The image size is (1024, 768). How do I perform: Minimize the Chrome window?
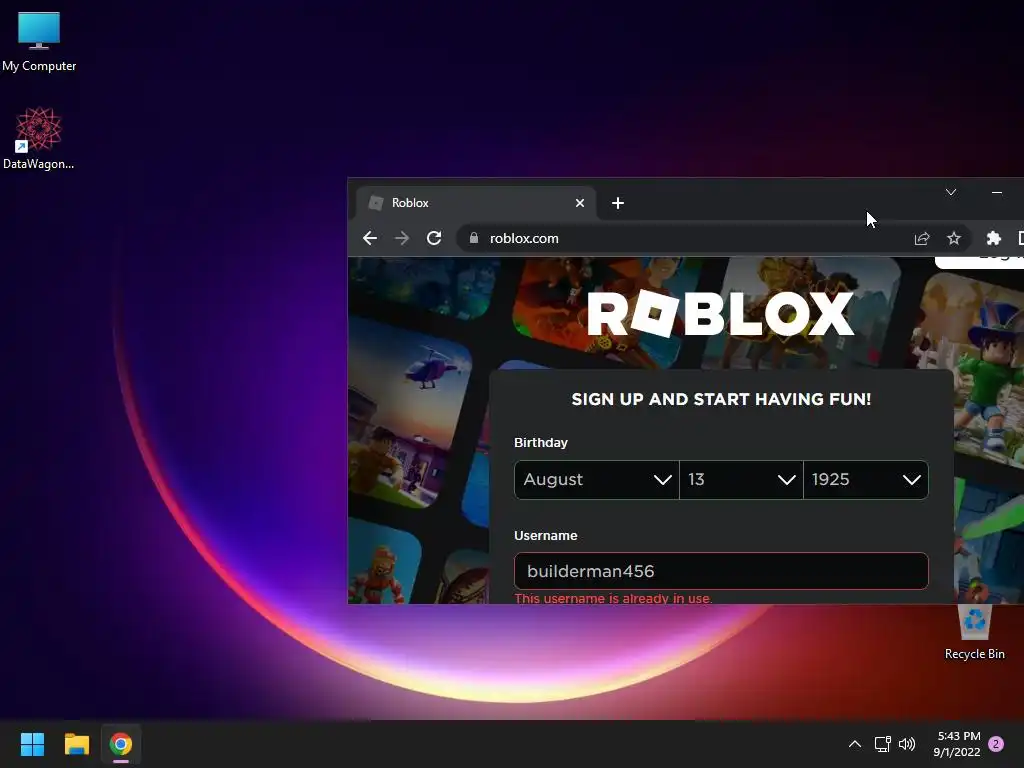point(997,192)
